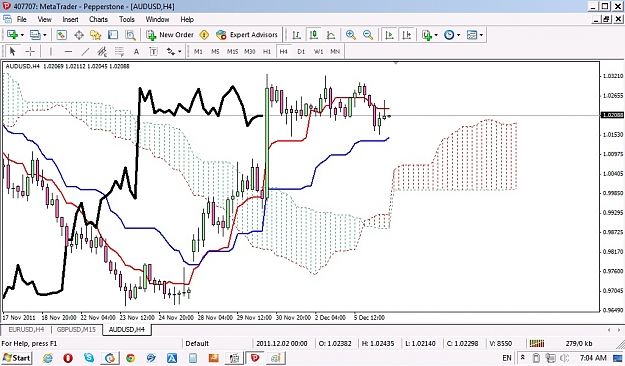Open the Market Watch window icon
This screenshot has width=625, height=366.
tap(61, 35)
